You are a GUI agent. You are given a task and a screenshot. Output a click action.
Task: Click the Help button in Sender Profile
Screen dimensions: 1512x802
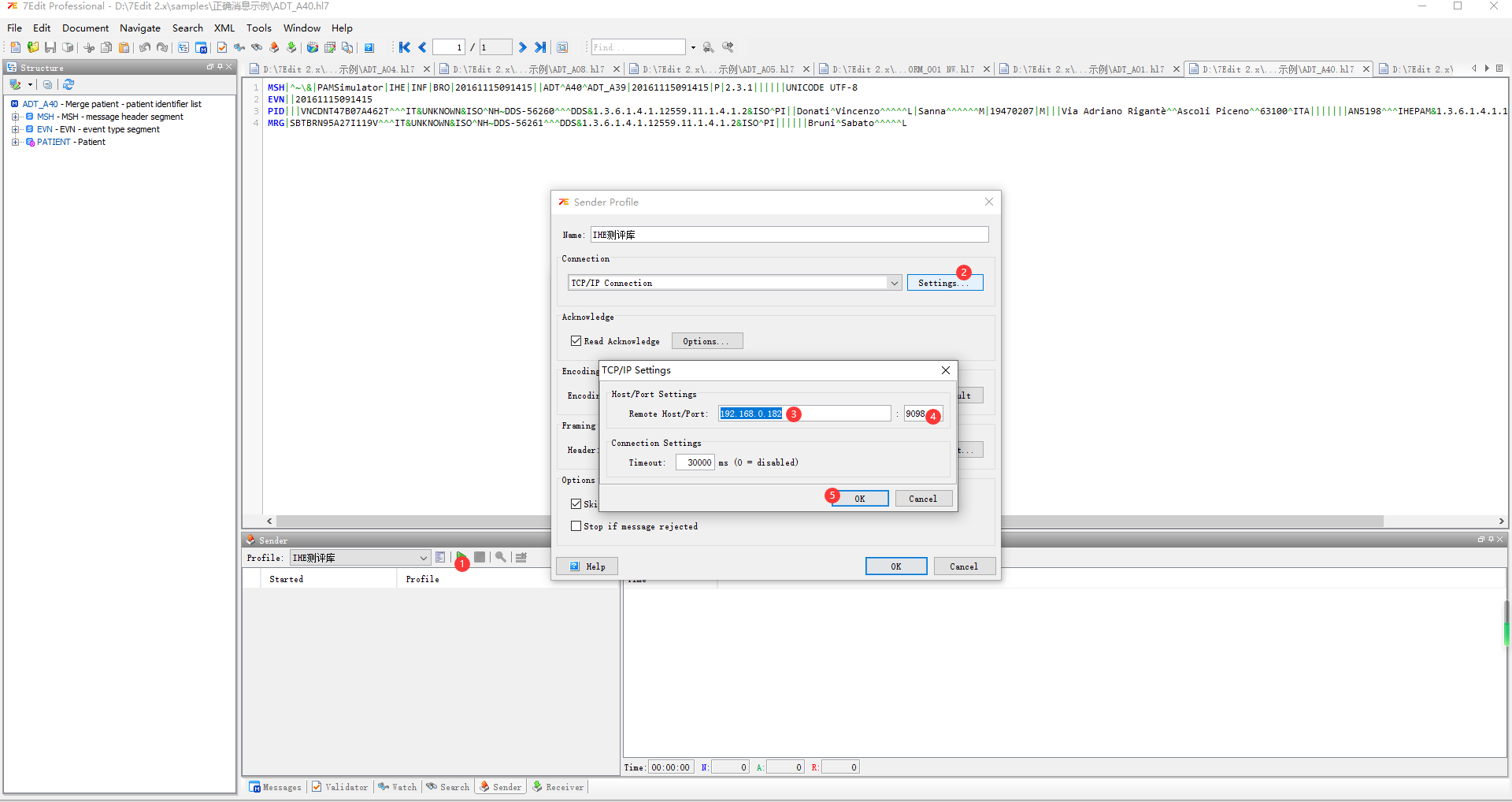[x=587, y=566]
